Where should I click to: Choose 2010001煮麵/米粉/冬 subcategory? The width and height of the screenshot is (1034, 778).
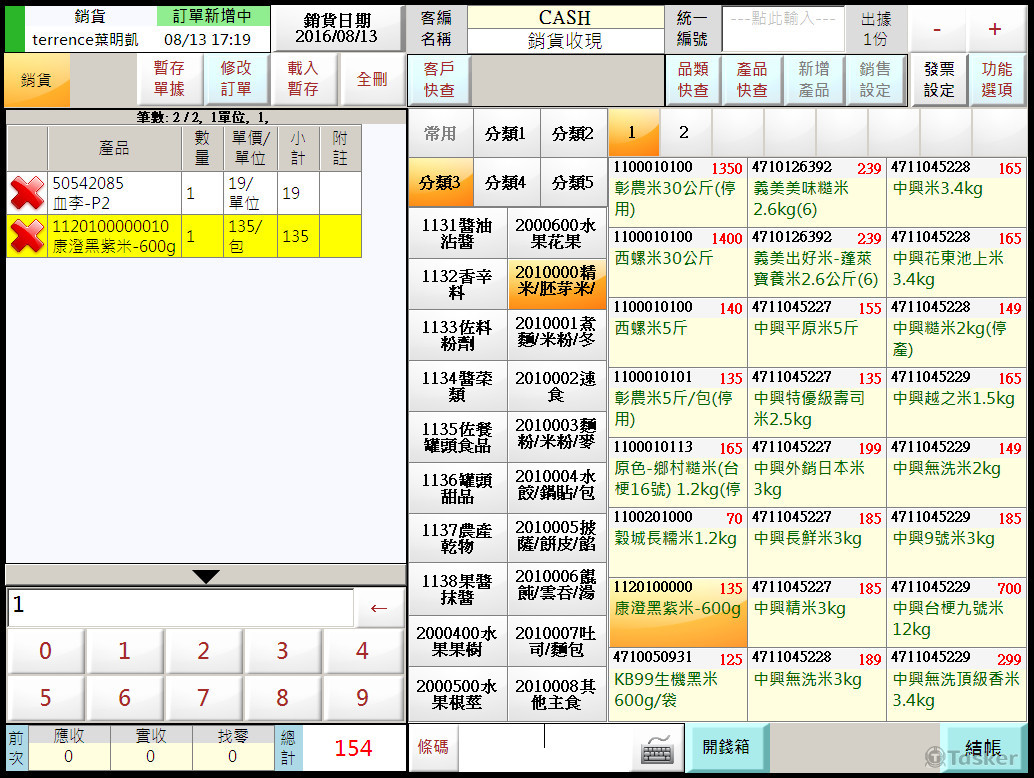click(x=556, y=335)
